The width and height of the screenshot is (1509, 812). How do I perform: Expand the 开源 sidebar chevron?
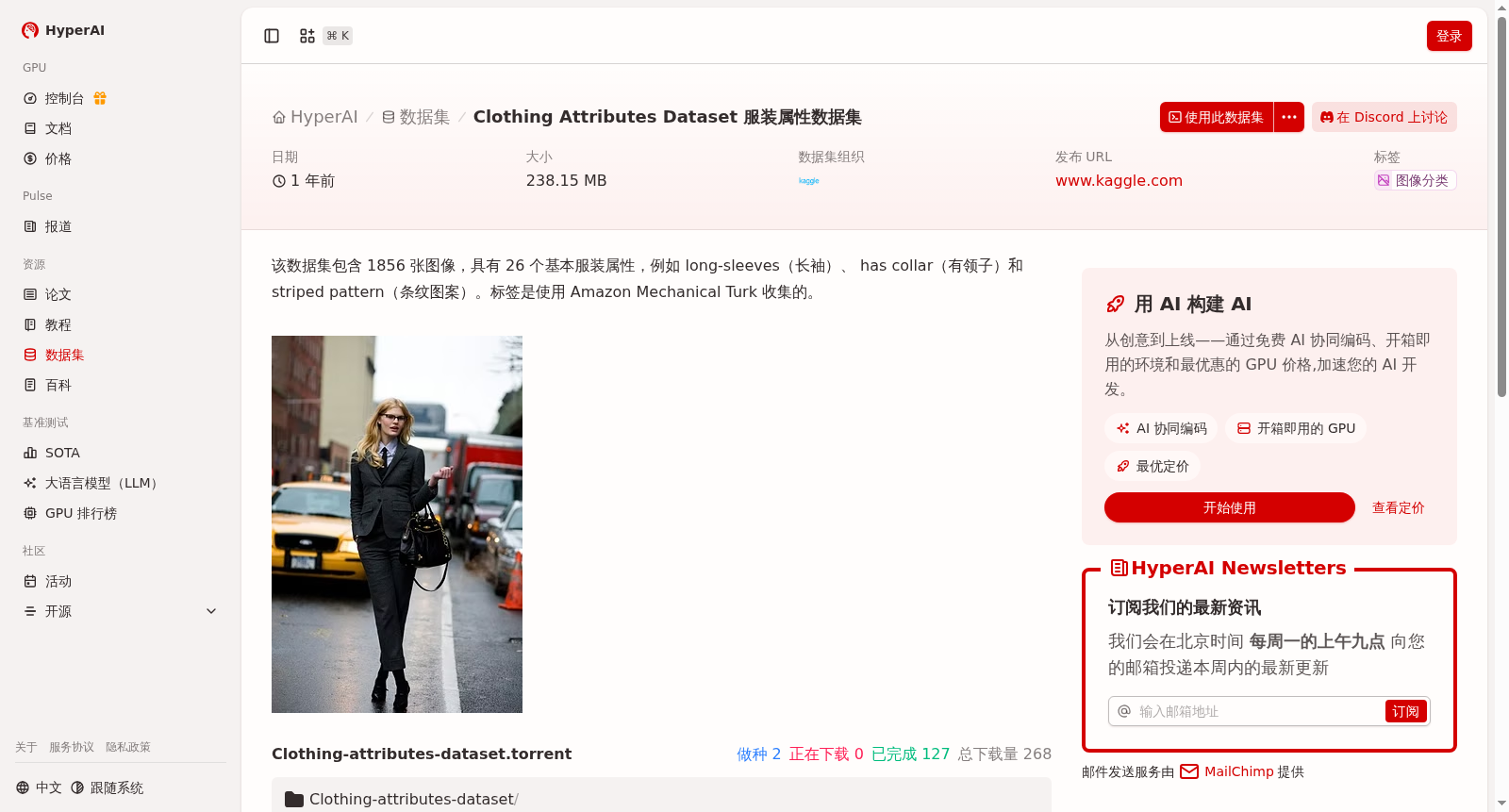(211, 611)
